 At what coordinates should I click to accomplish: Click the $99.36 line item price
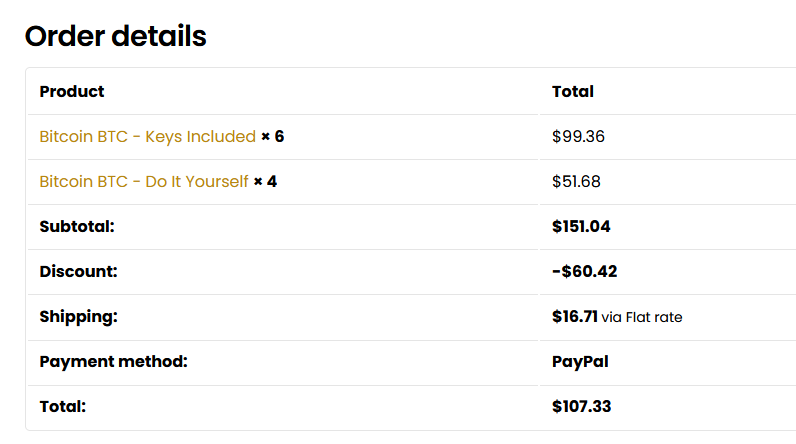coord(578,136)
